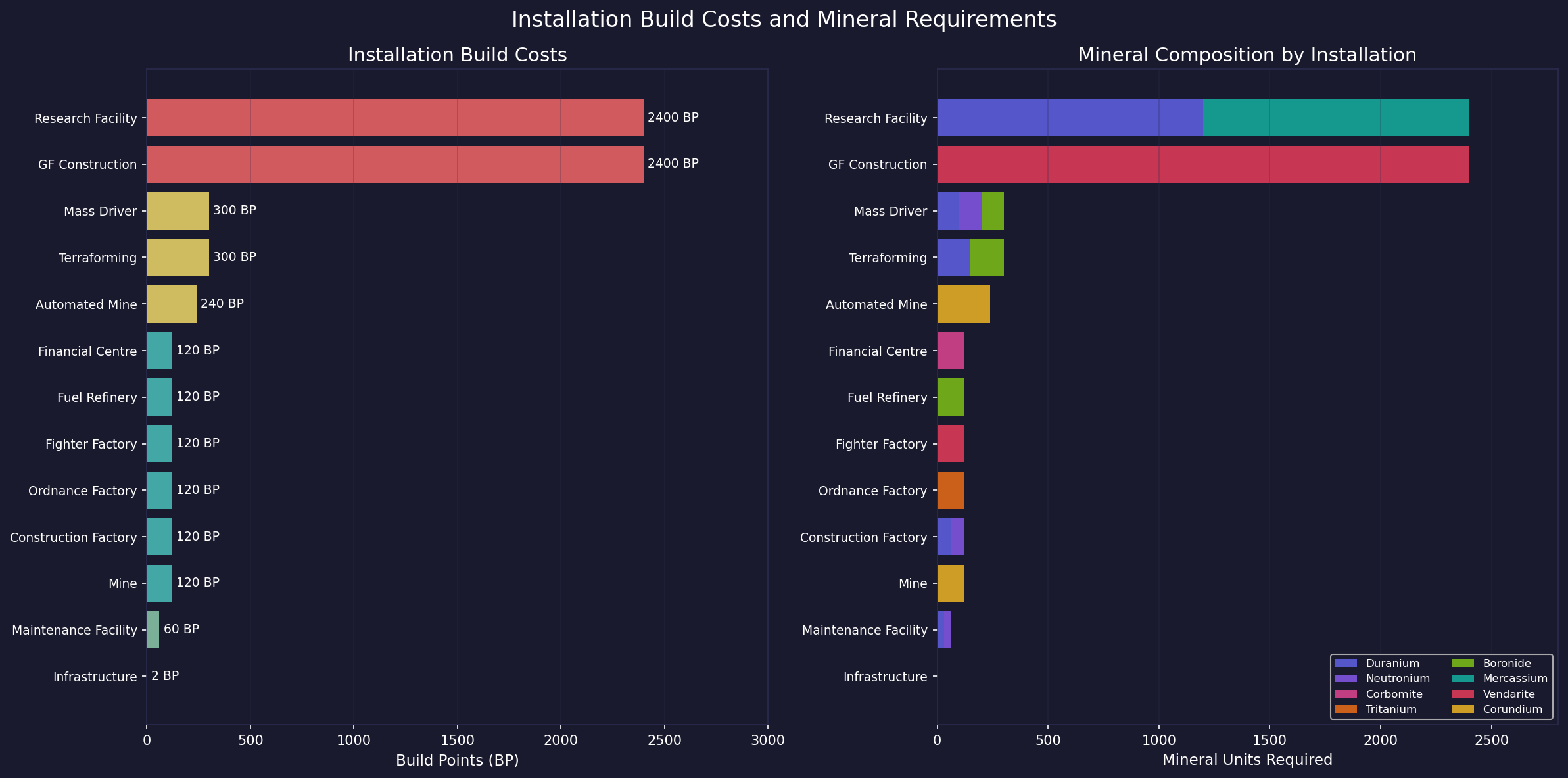Expand the Research Facility row label
This screenshot has height=778, width=1568.
(86, 118)
